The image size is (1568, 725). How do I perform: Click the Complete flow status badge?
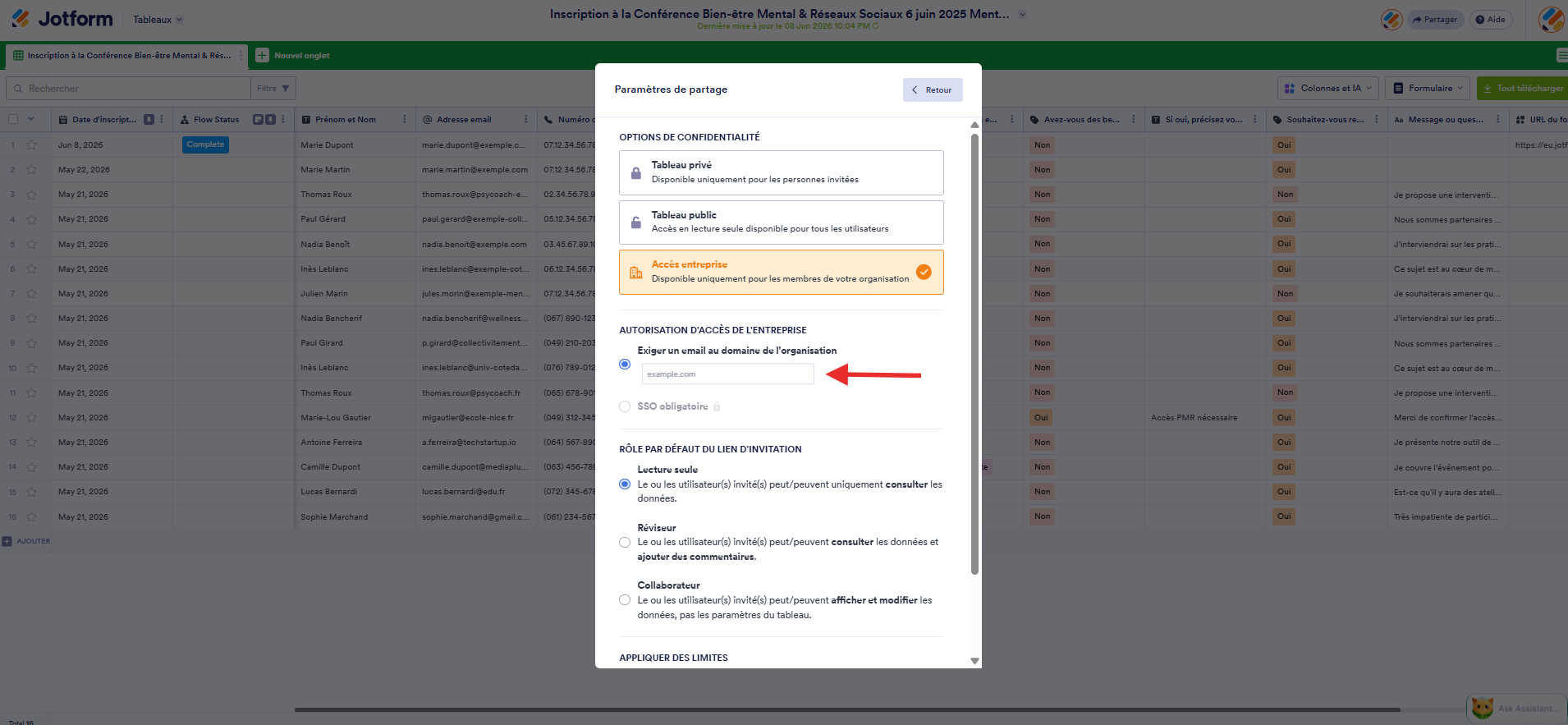point(205,145)
